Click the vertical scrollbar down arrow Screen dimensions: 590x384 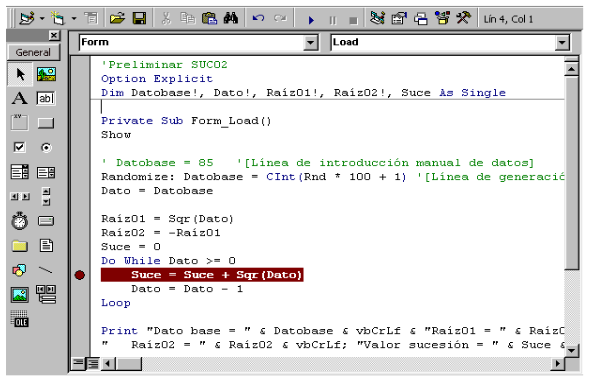(x=572, y=351)
